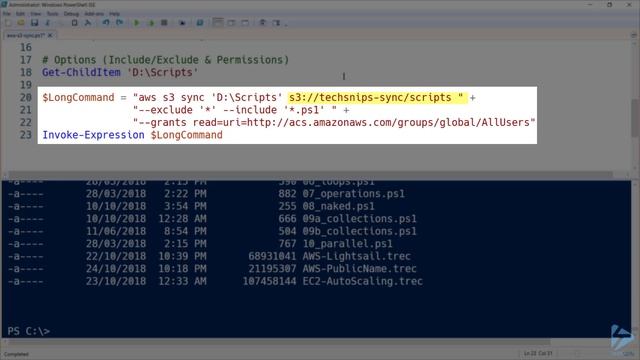
Task: Launch PowerShell.exe from the blue console icon
Action: [200, 23]
